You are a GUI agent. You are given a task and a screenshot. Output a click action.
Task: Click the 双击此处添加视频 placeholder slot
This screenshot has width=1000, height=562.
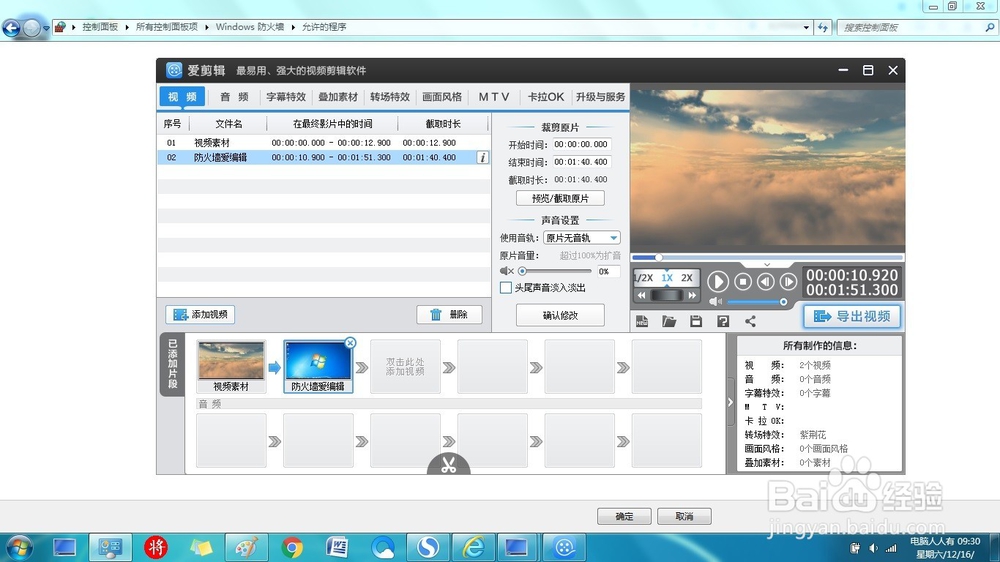pyautogui.click(x=405, y=366)
